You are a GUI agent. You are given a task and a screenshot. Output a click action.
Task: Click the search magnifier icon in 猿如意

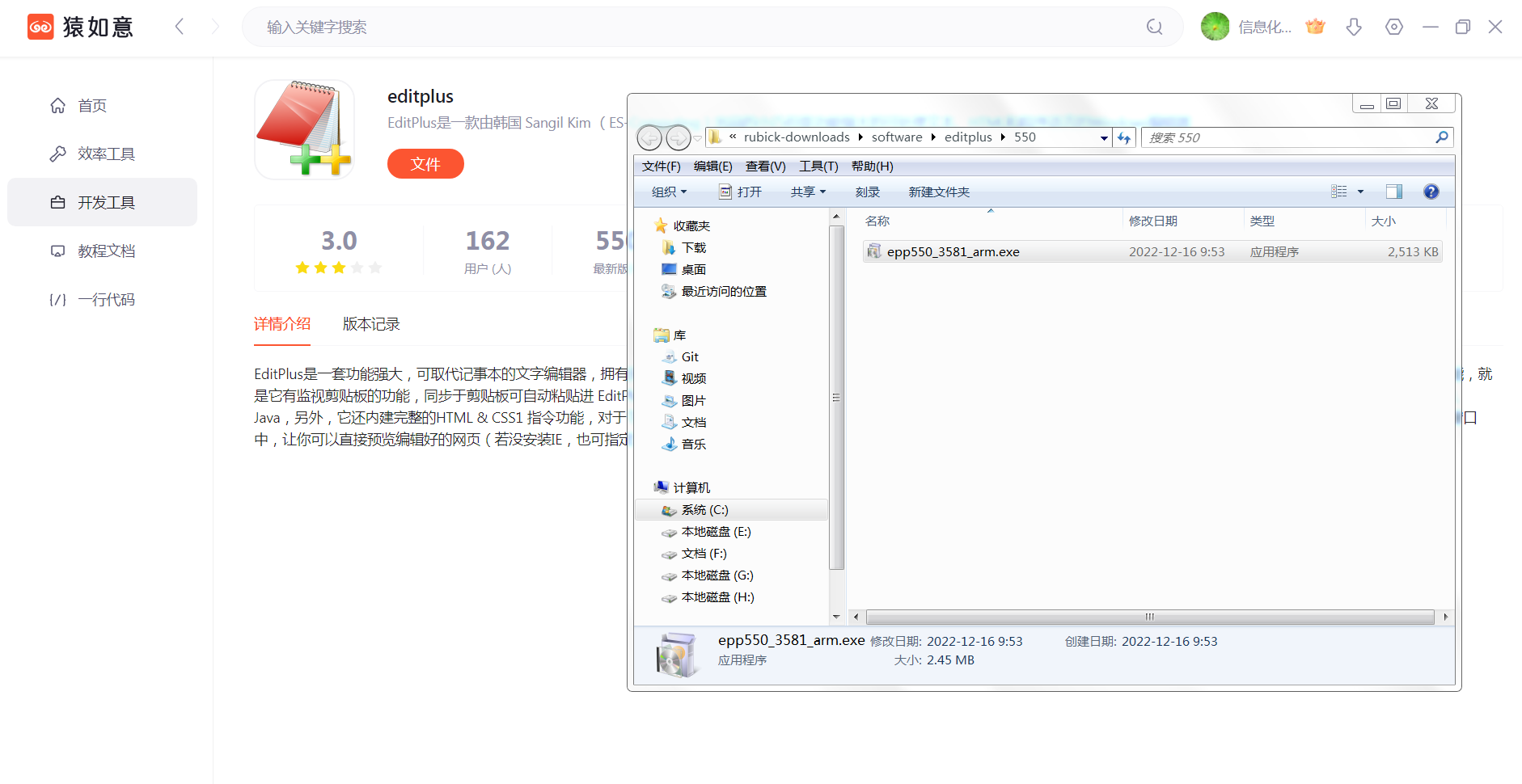[x=1154, y=27]
